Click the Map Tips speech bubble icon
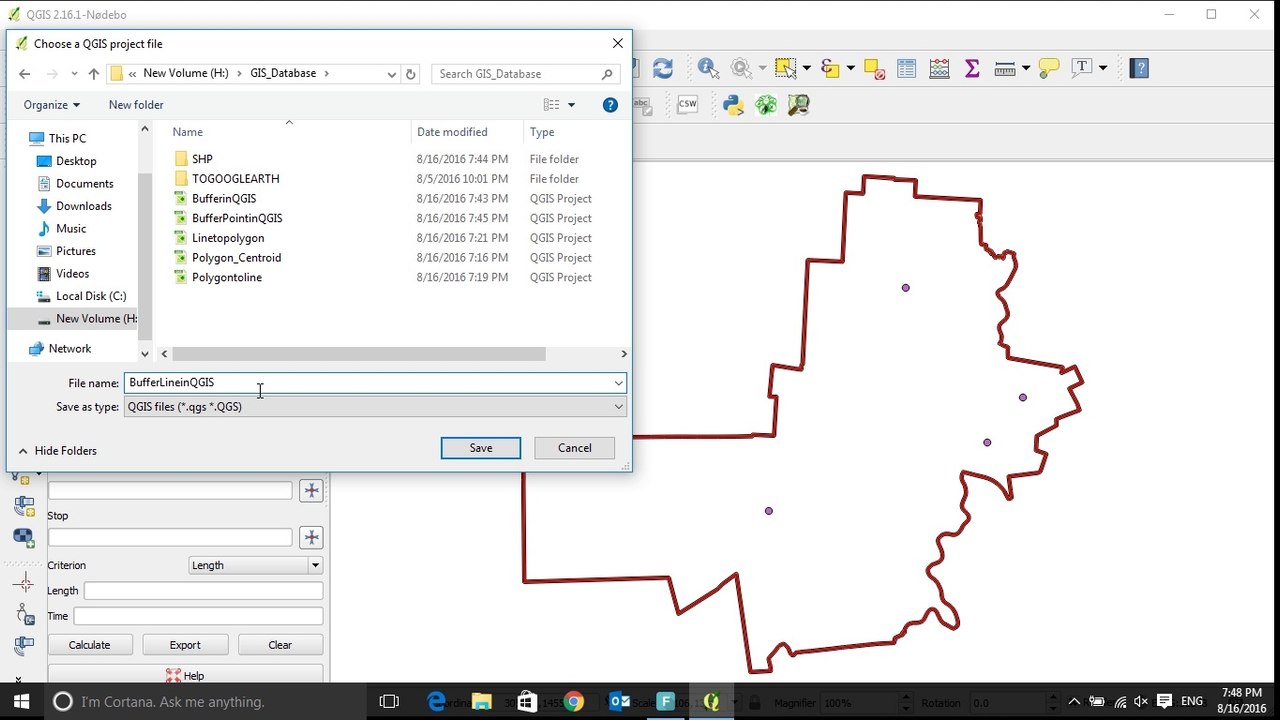Screen dimensions: 1280x720 click(1048, 68)
